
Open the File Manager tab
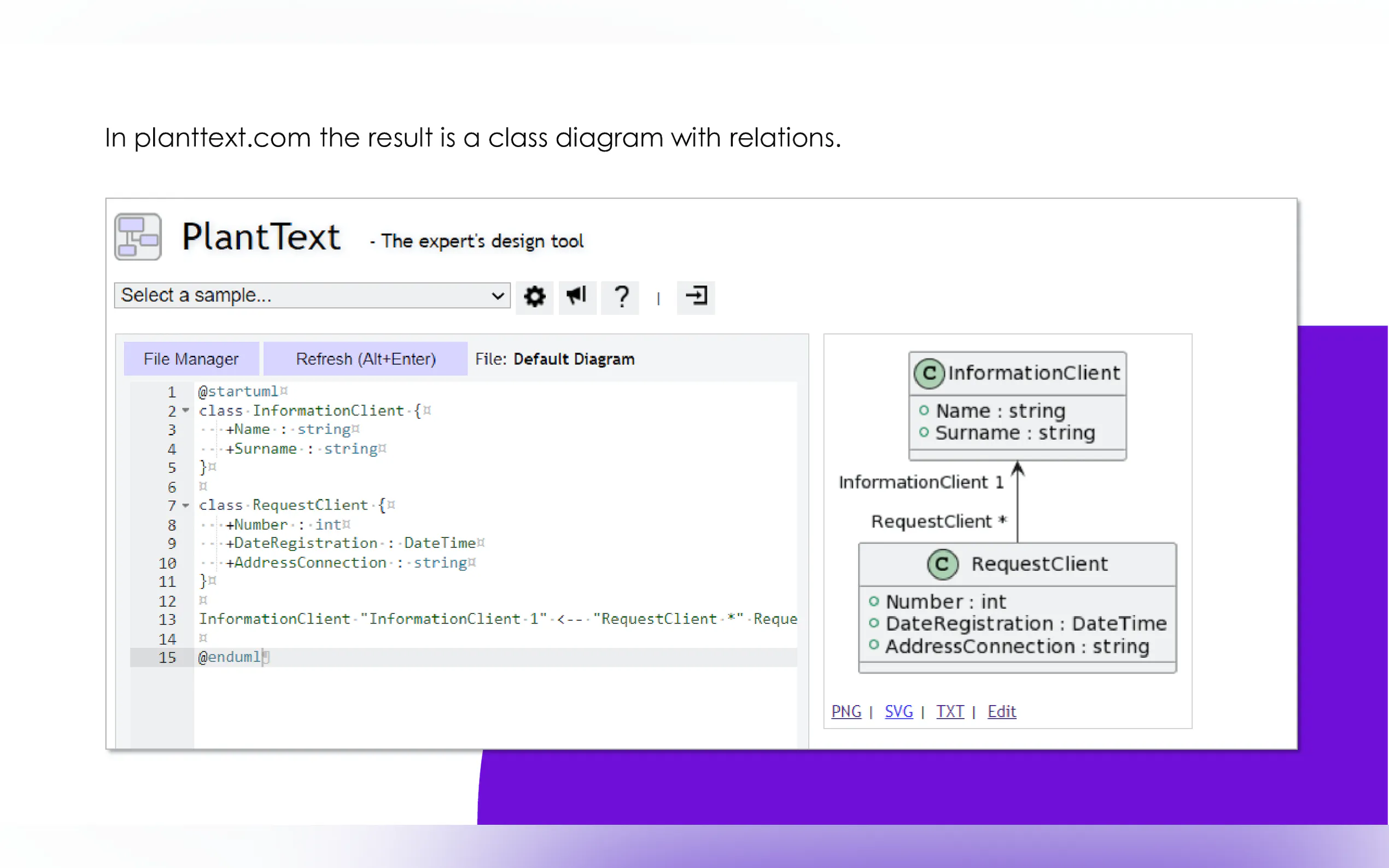coord(191,359)
